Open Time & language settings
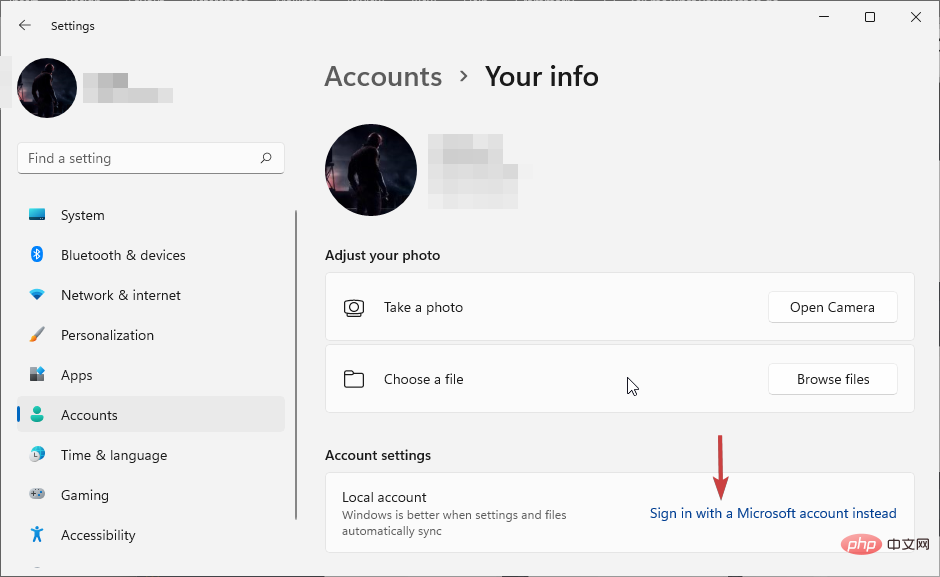The width and height of the screenshot is (940, 577). [x=151, y=455]
